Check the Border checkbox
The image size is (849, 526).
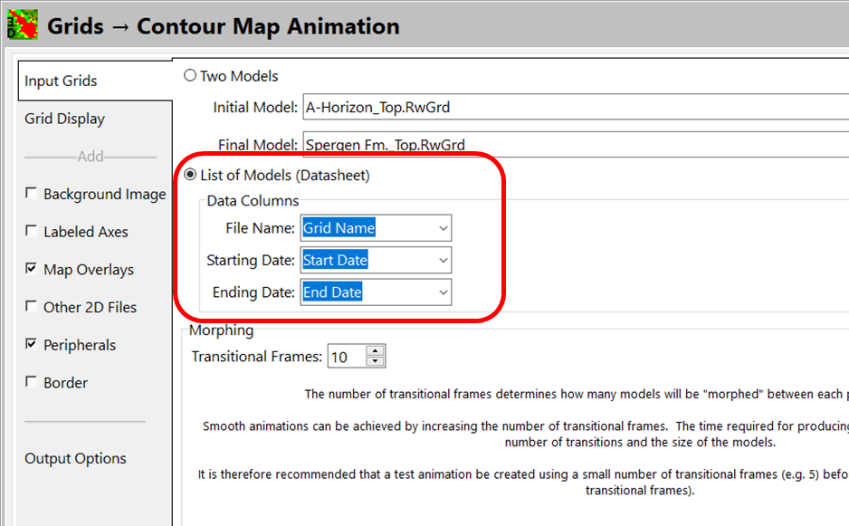coord(32,383)
